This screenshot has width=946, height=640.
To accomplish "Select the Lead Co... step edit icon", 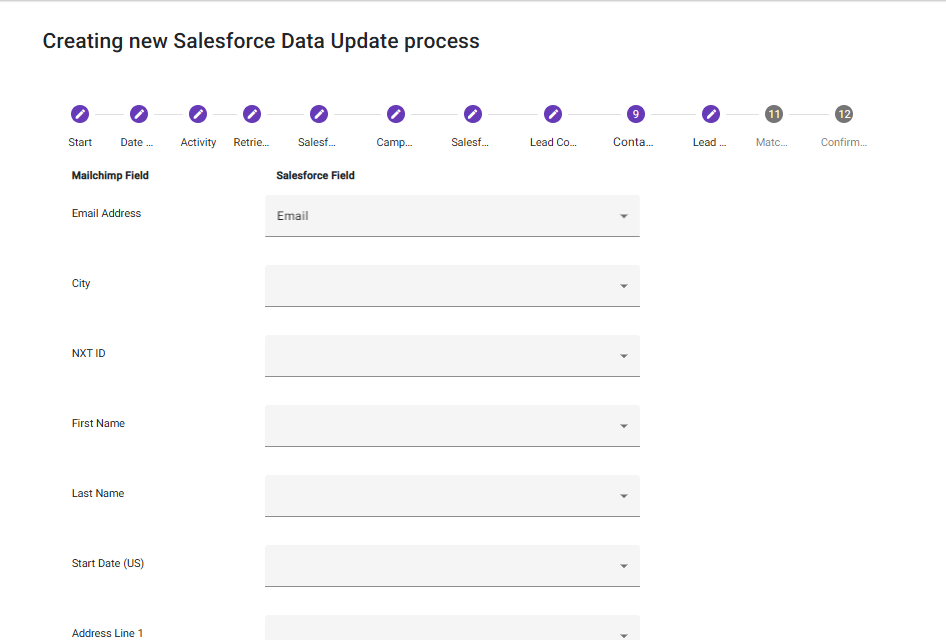I will tap(553, 114).
